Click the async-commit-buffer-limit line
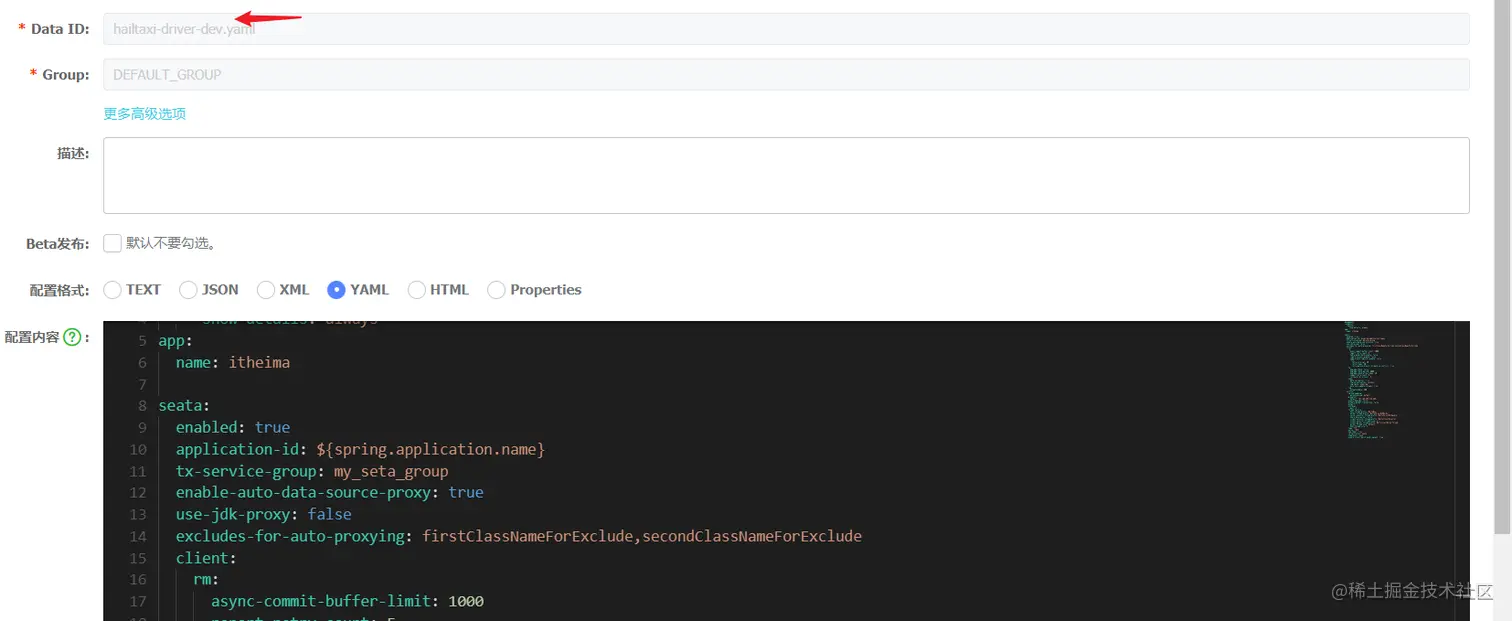 pos(347,602)
